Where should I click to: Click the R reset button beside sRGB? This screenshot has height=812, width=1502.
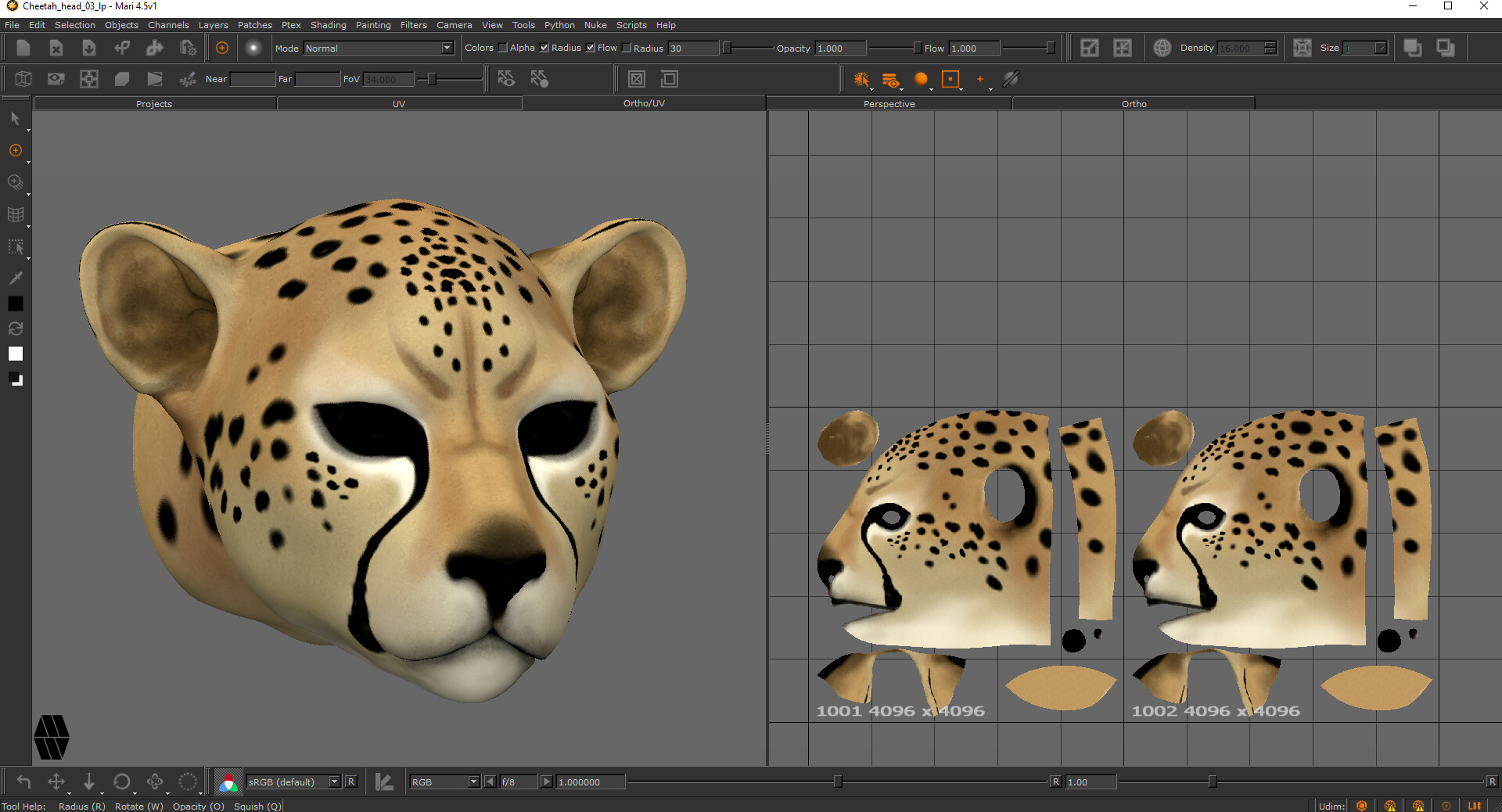(x=351, y=781)
